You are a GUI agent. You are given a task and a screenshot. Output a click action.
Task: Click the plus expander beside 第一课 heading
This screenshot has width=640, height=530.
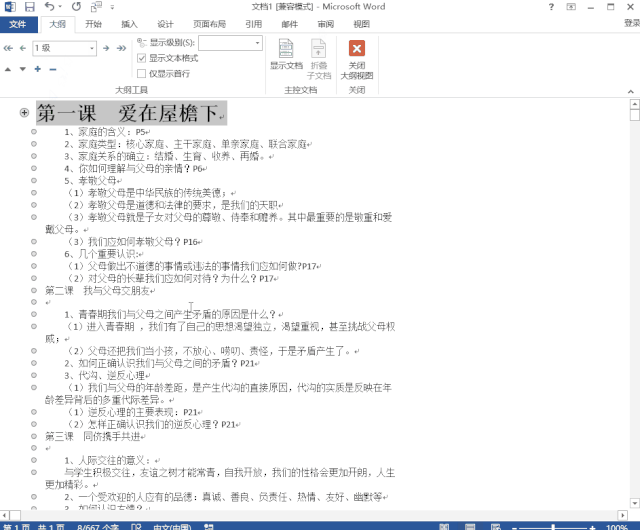coord(24,113)
